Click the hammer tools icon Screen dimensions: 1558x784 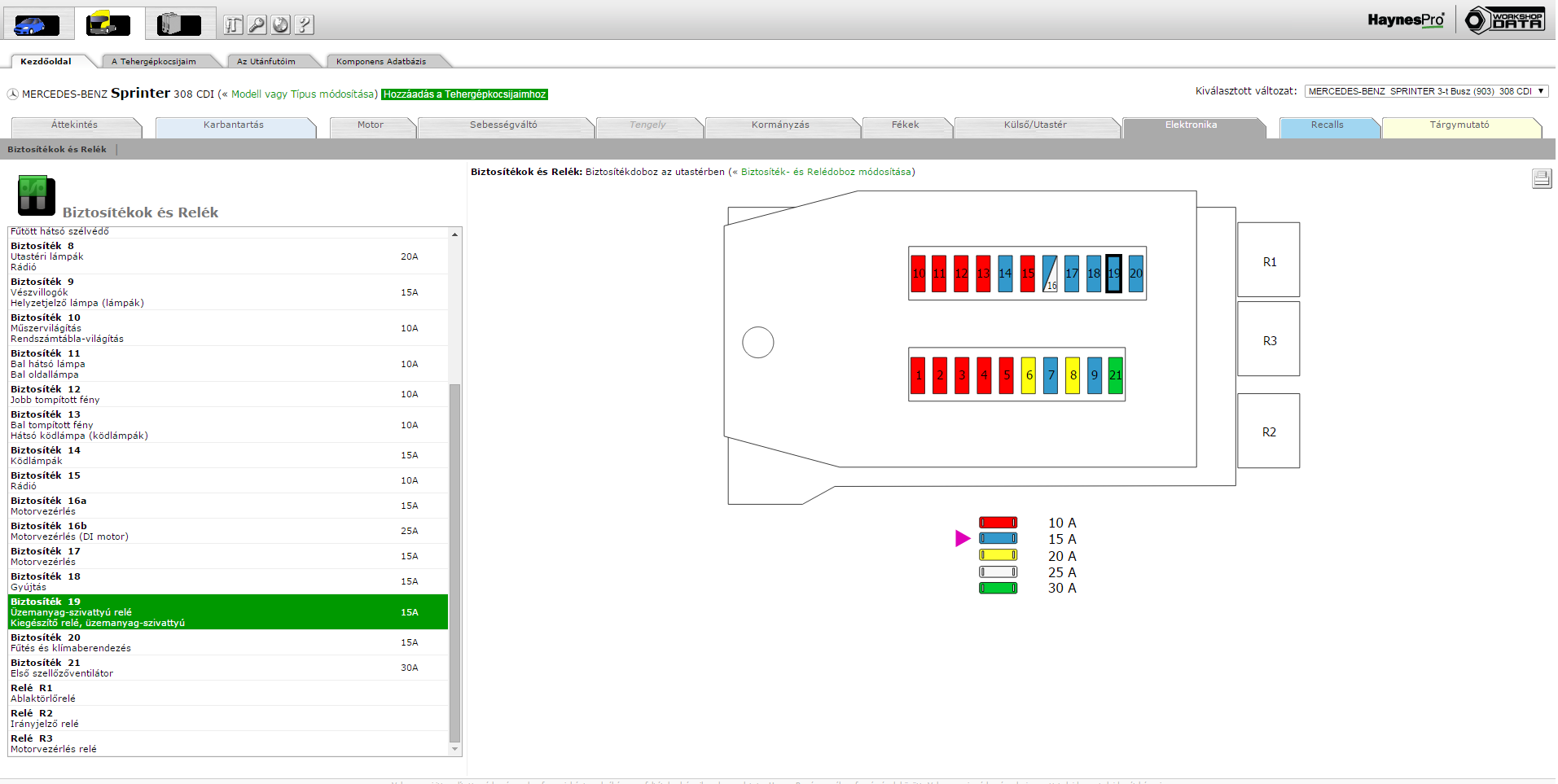[234, 25]
